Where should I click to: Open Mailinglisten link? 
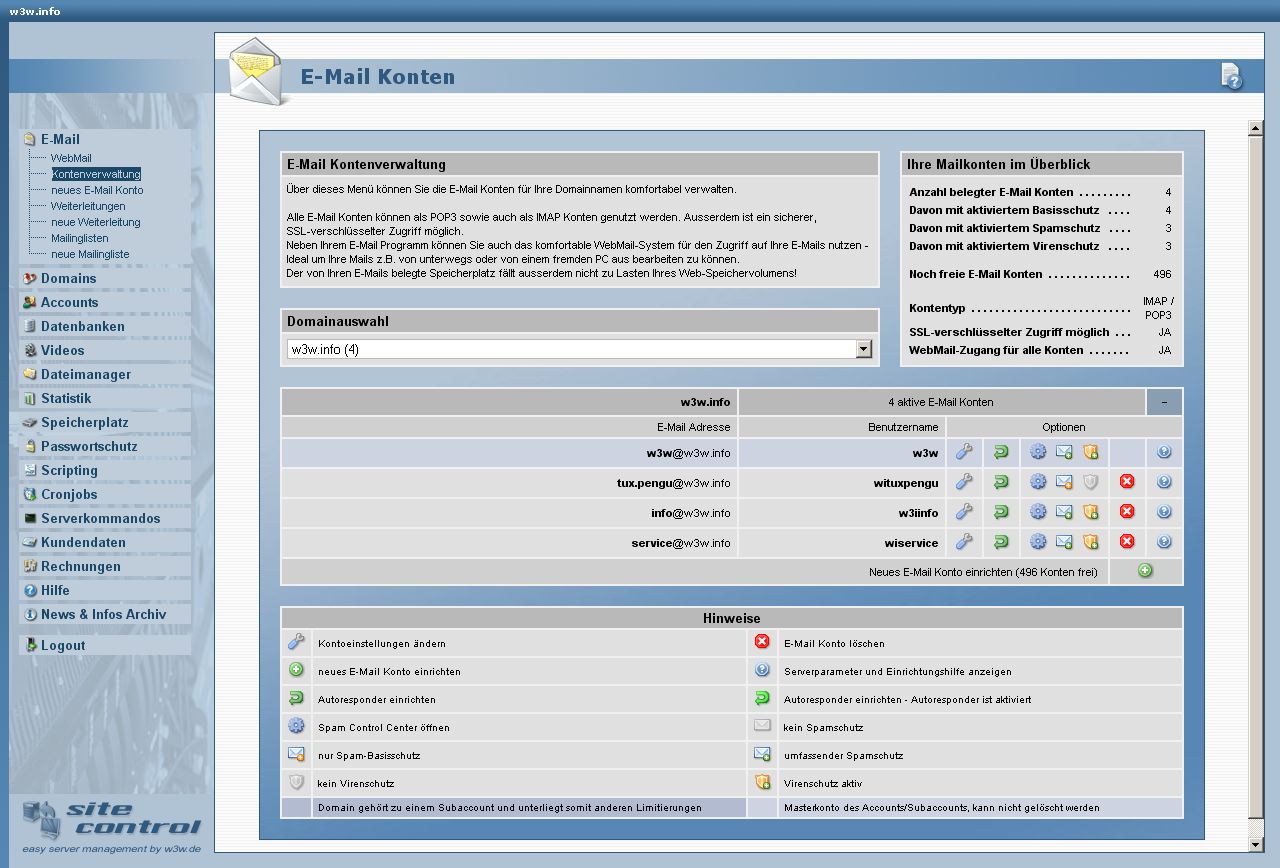tap(80, 238)
